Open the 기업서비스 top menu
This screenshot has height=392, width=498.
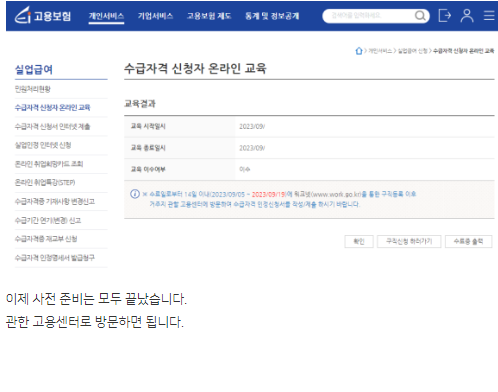coord(155,16)
